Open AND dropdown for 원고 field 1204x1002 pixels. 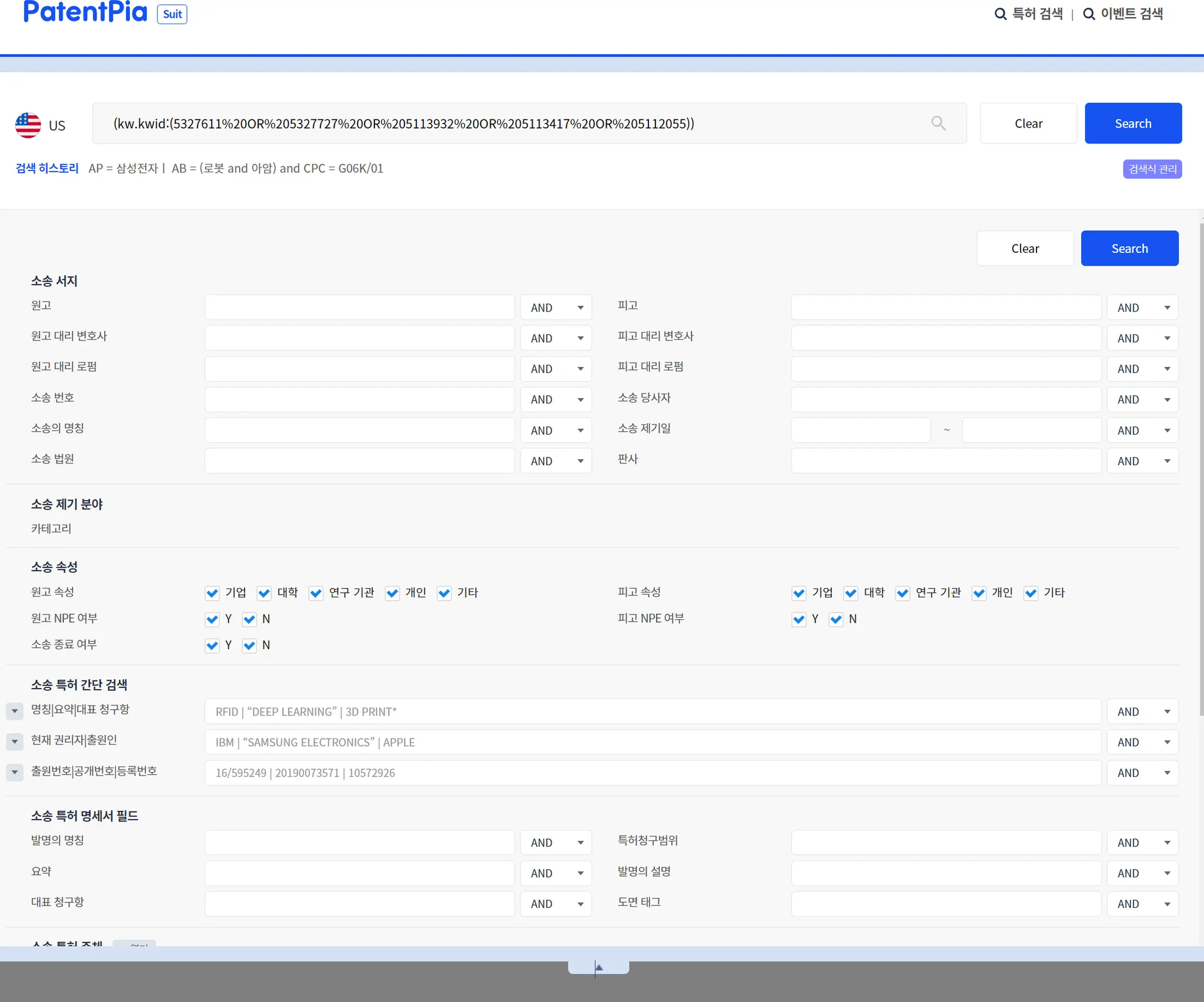[556, 308]
